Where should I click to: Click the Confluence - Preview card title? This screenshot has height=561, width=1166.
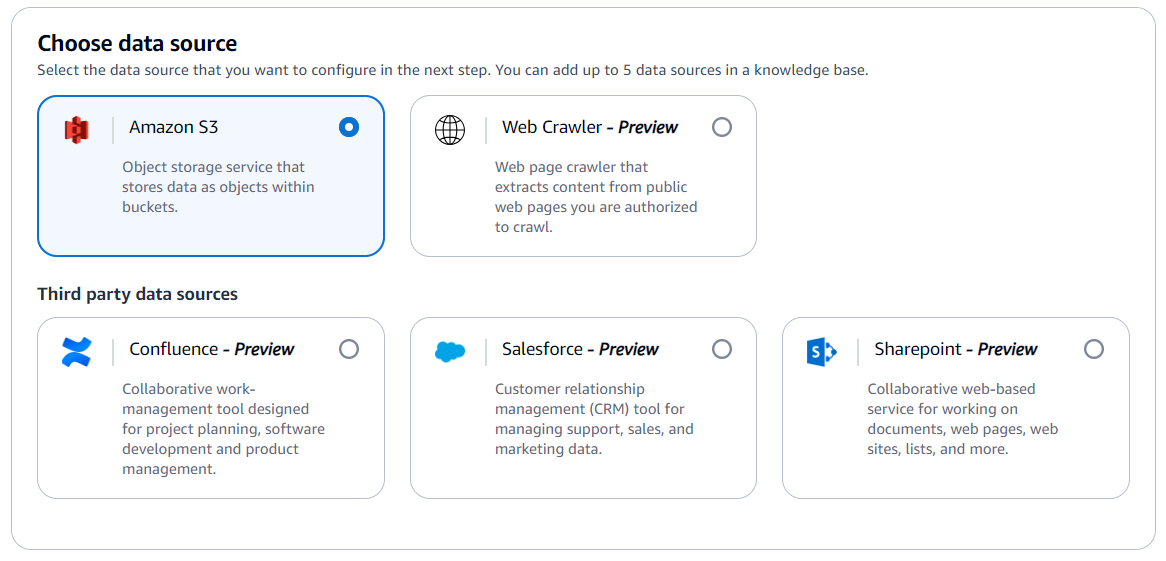tap(212, 349)
